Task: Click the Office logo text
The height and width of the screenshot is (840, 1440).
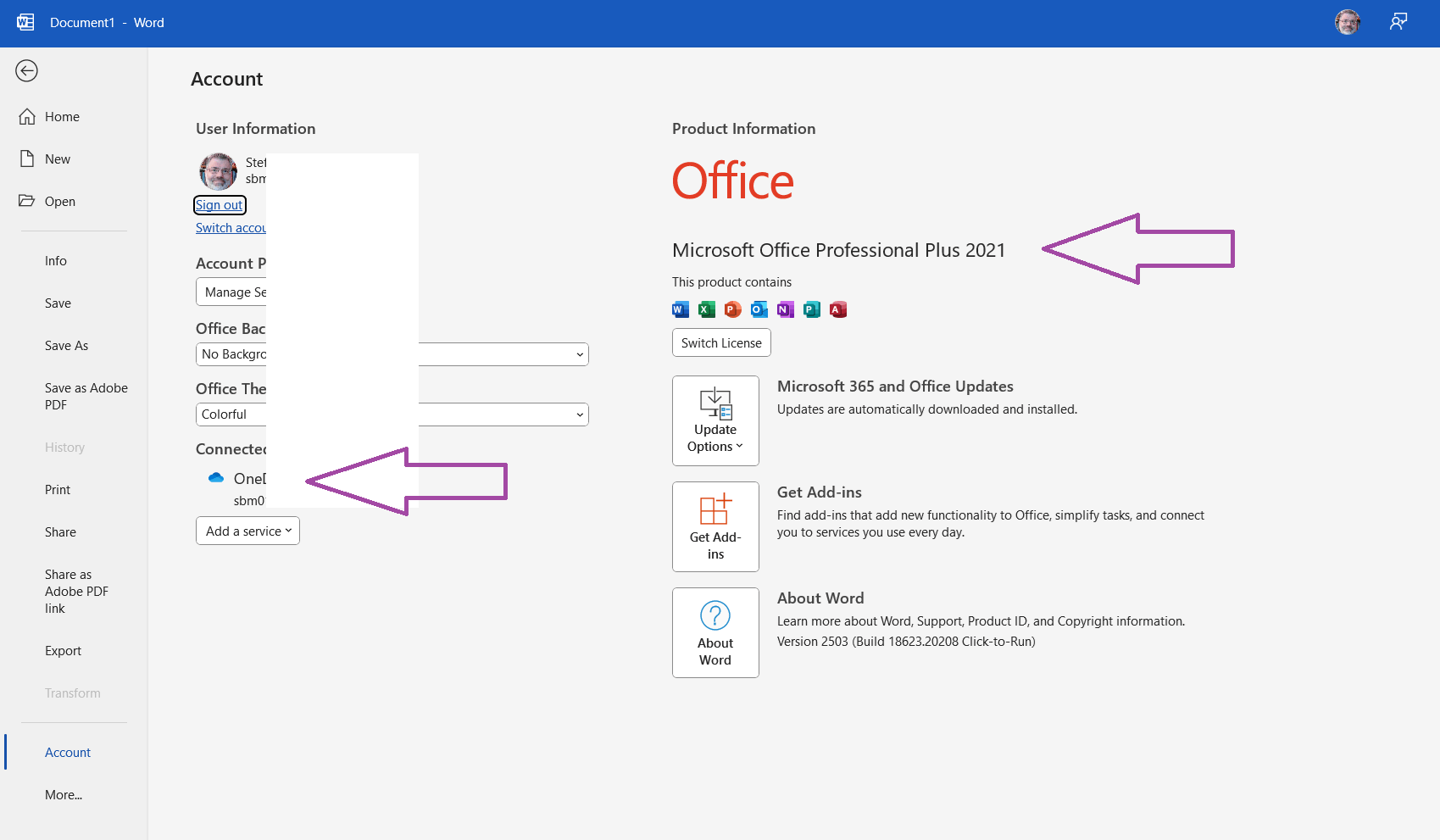Action: coord(733,181)
